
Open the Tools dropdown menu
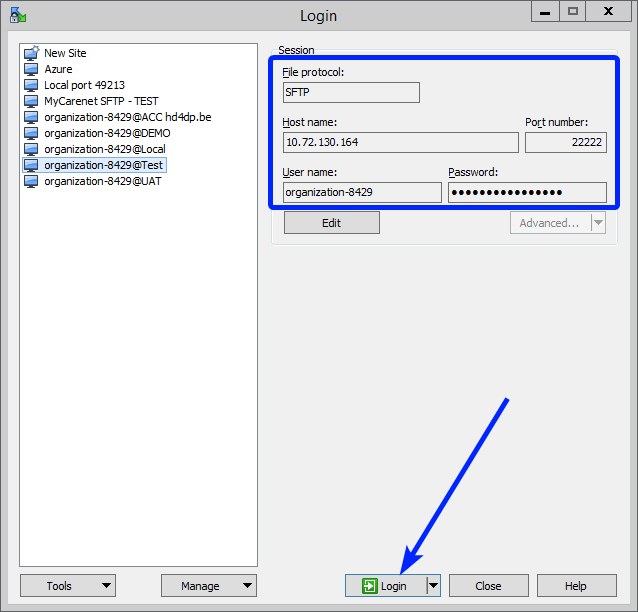coord(67,586)
